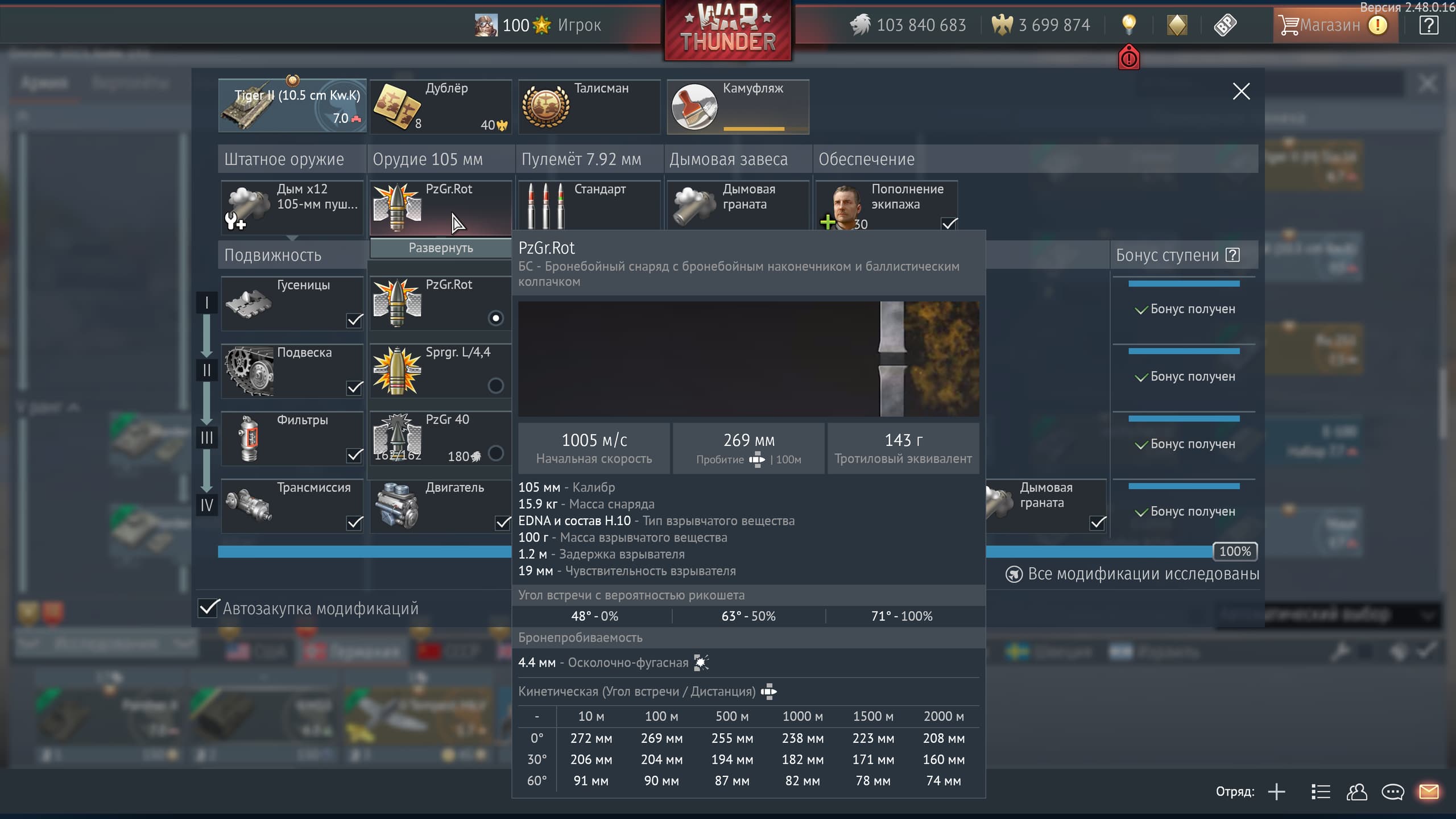Click the Игрок player name
Viewport: 1456px width, 819px height.
point(580,25)
